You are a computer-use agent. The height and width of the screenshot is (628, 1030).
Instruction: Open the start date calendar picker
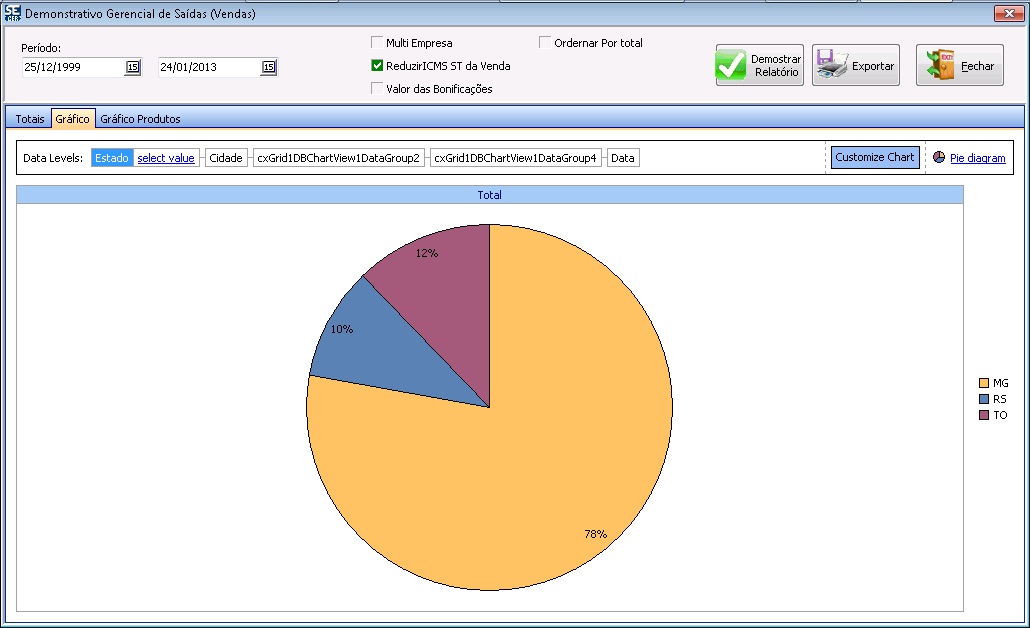click(132, 67)
